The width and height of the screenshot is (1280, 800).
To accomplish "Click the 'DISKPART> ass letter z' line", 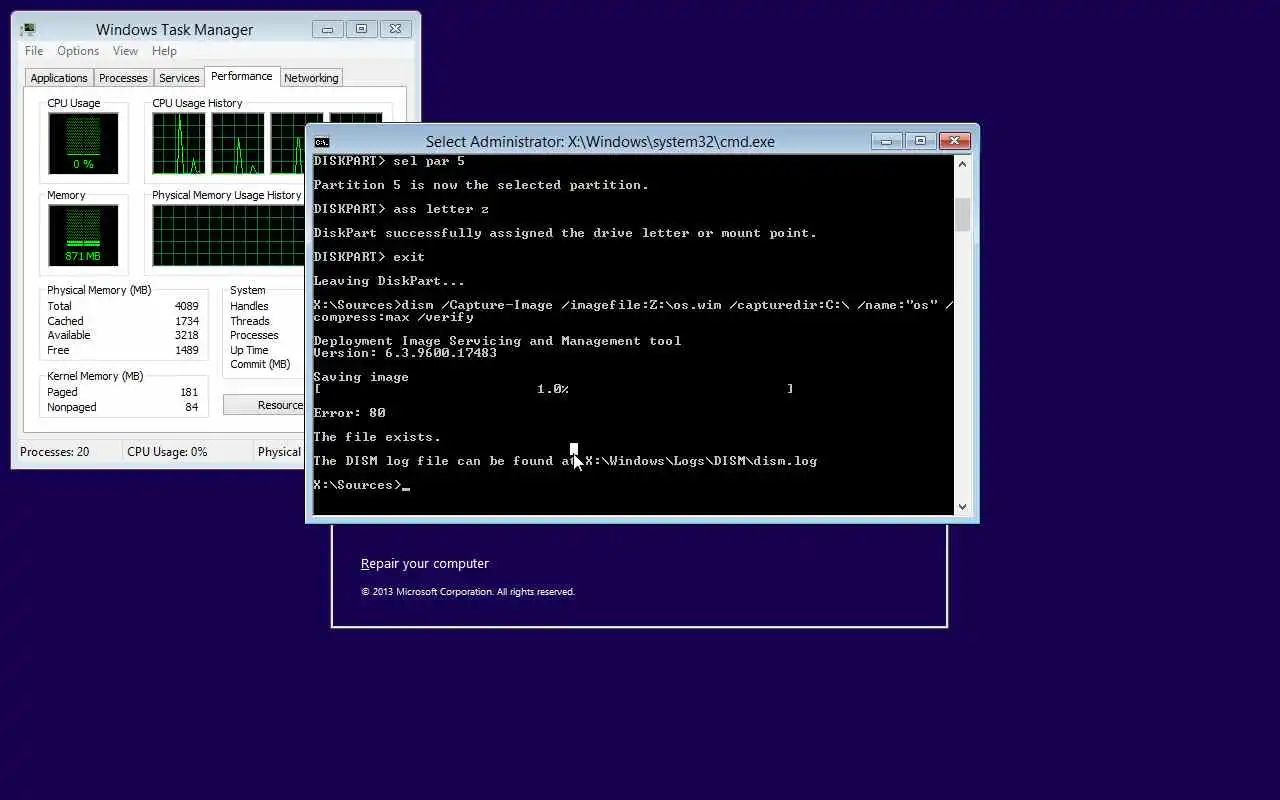I will (x=401, y=209).
